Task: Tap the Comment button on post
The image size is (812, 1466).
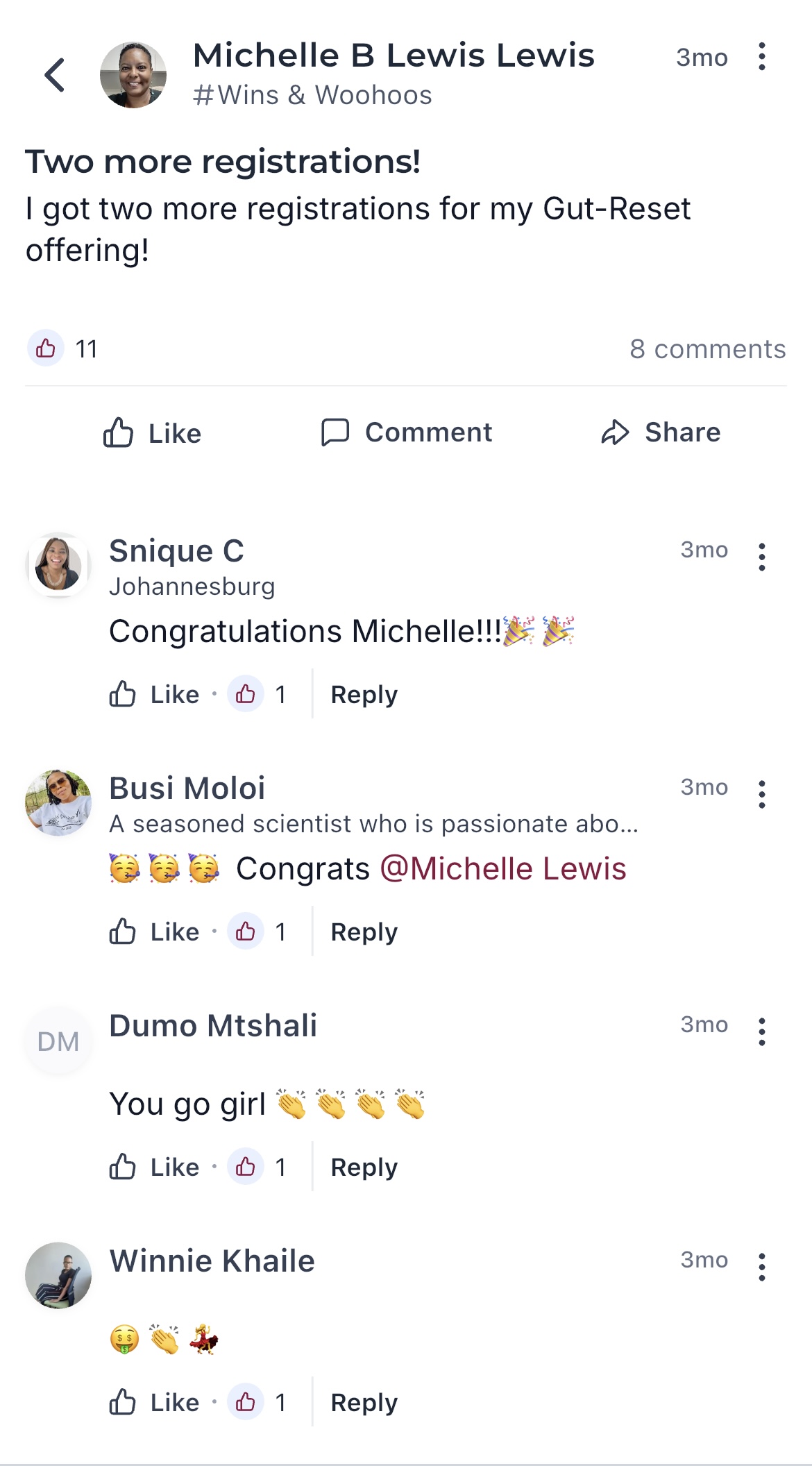Action: tap(407, 432)
